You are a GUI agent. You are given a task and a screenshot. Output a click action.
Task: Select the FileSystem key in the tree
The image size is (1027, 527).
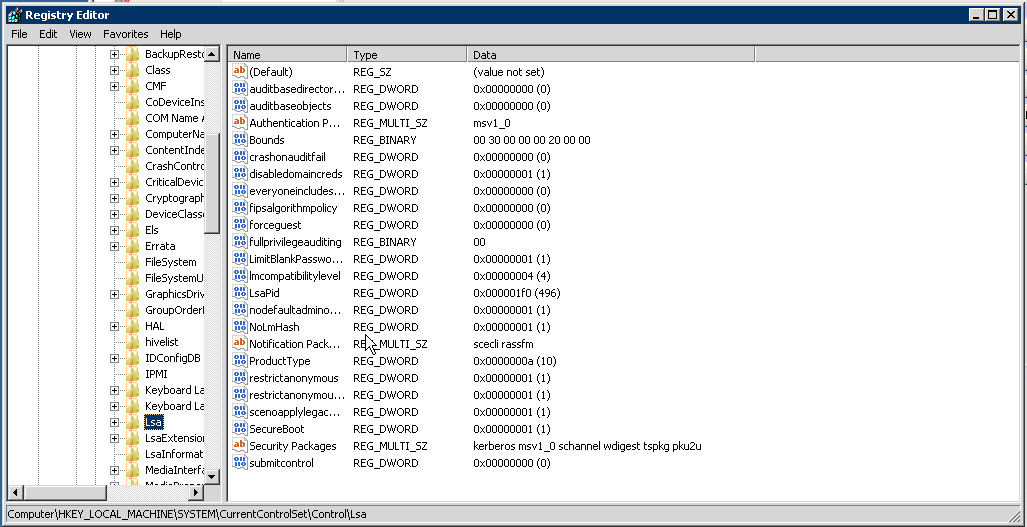point(170,262)
